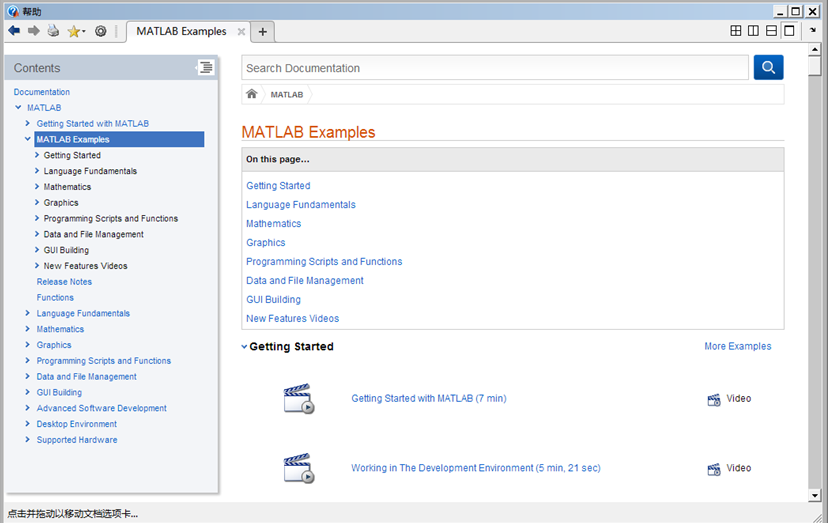
Task: Close the MATLAB Examples tab
Action: [x=241, y=32]
